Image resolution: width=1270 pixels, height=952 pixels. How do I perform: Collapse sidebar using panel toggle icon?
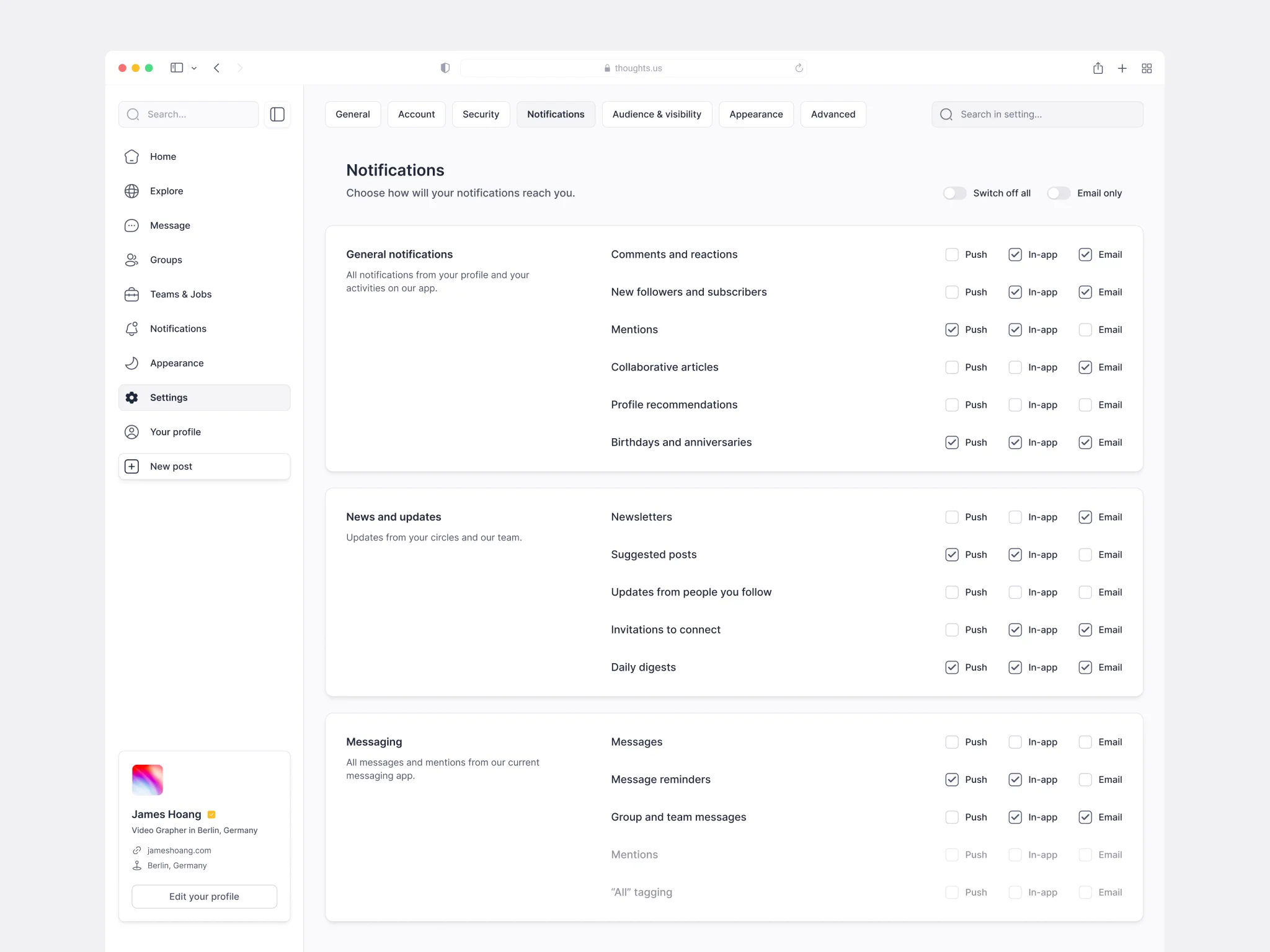(x=277, y=114)
